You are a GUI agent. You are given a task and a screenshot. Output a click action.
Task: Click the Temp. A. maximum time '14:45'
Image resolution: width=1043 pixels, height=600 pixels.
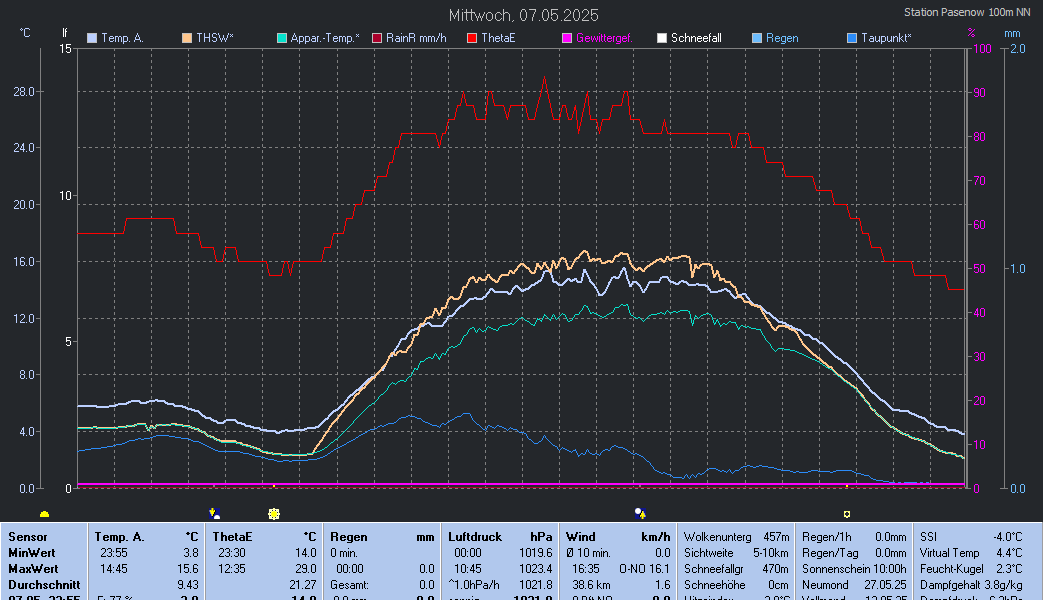[x=114, y=569]
